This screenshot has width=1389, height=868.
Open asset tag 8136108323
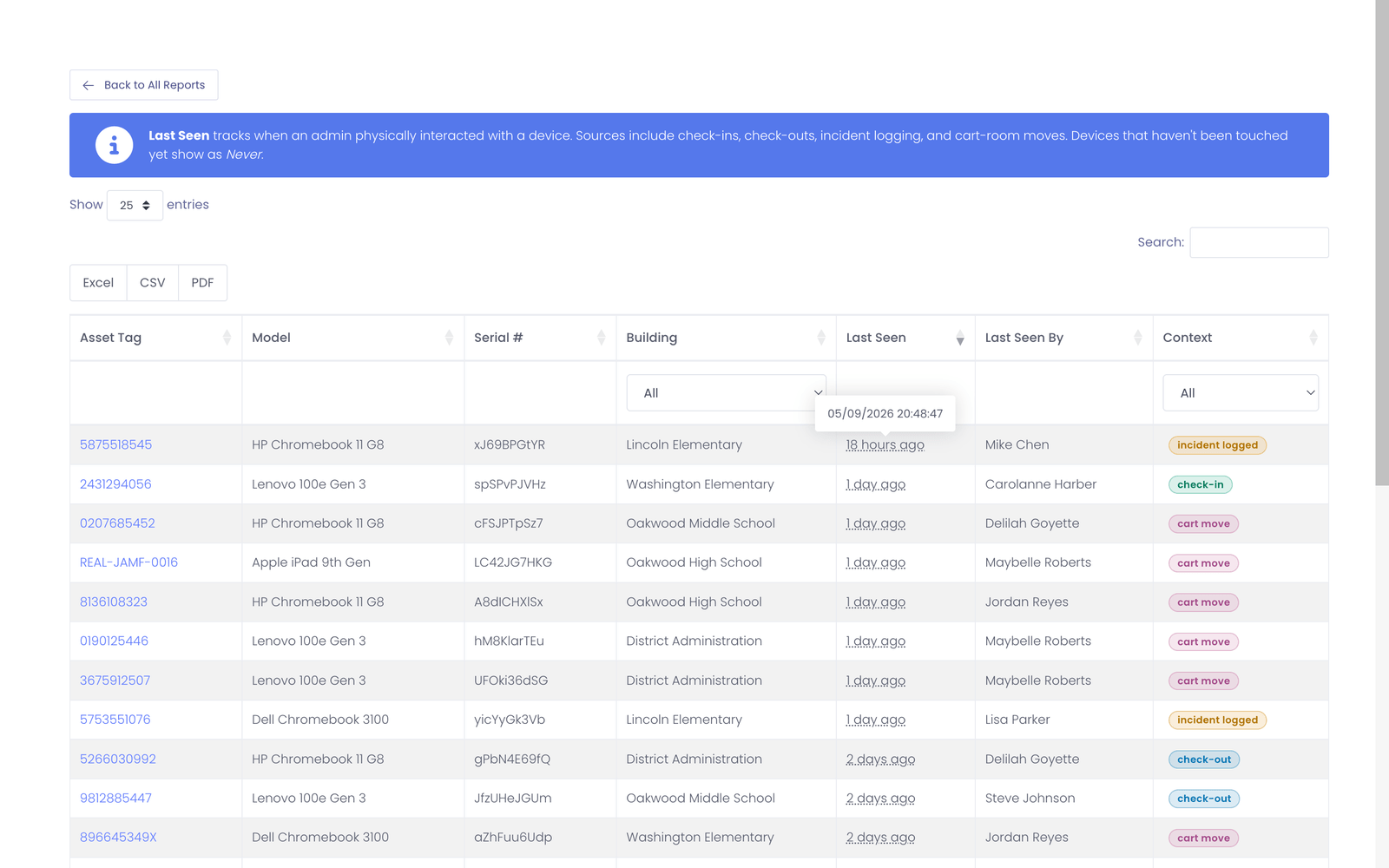pos(114,602)
